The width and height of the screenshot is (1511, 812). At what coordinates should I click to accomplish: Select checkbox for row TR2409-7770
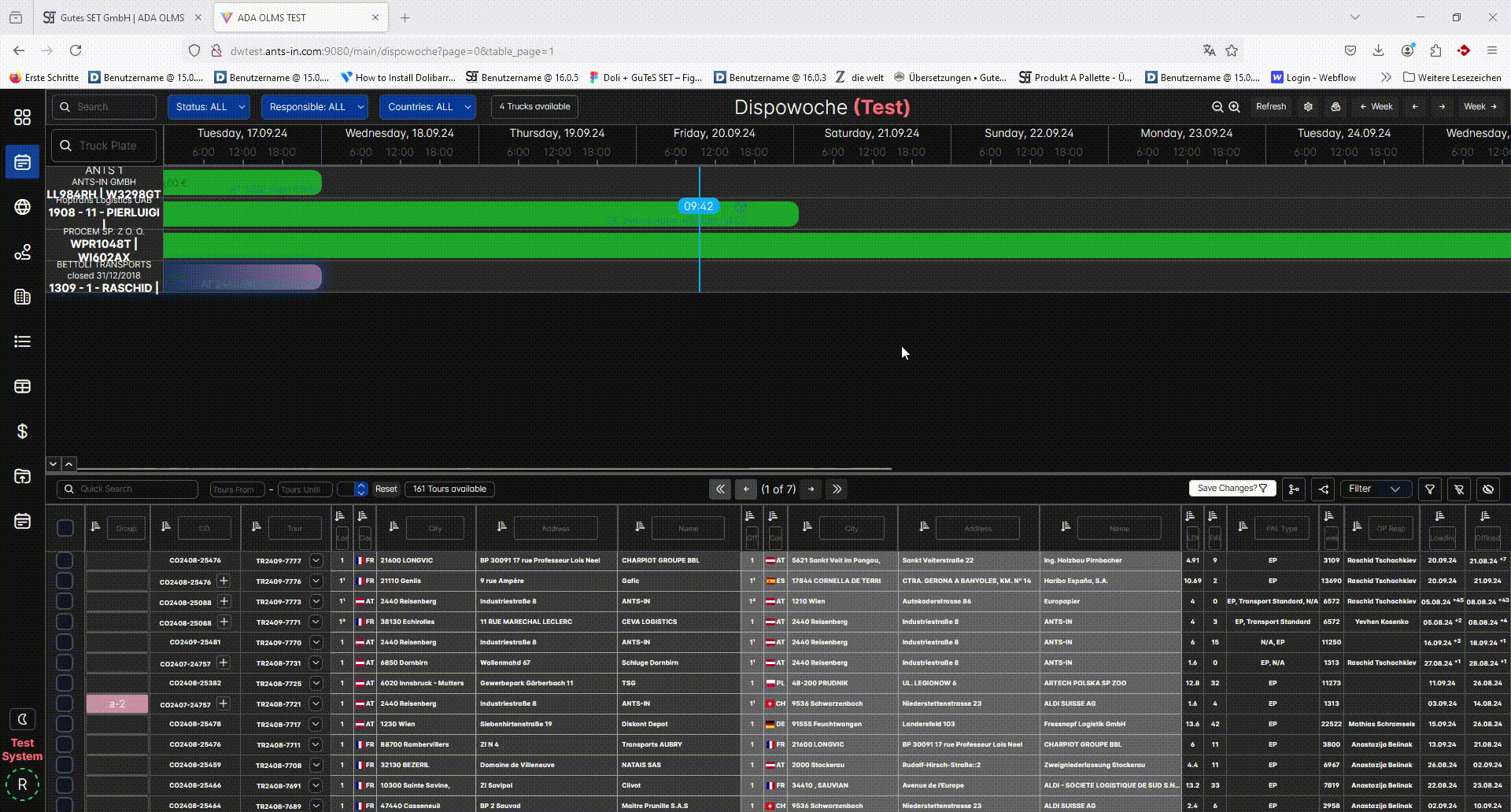click(65, 642)
